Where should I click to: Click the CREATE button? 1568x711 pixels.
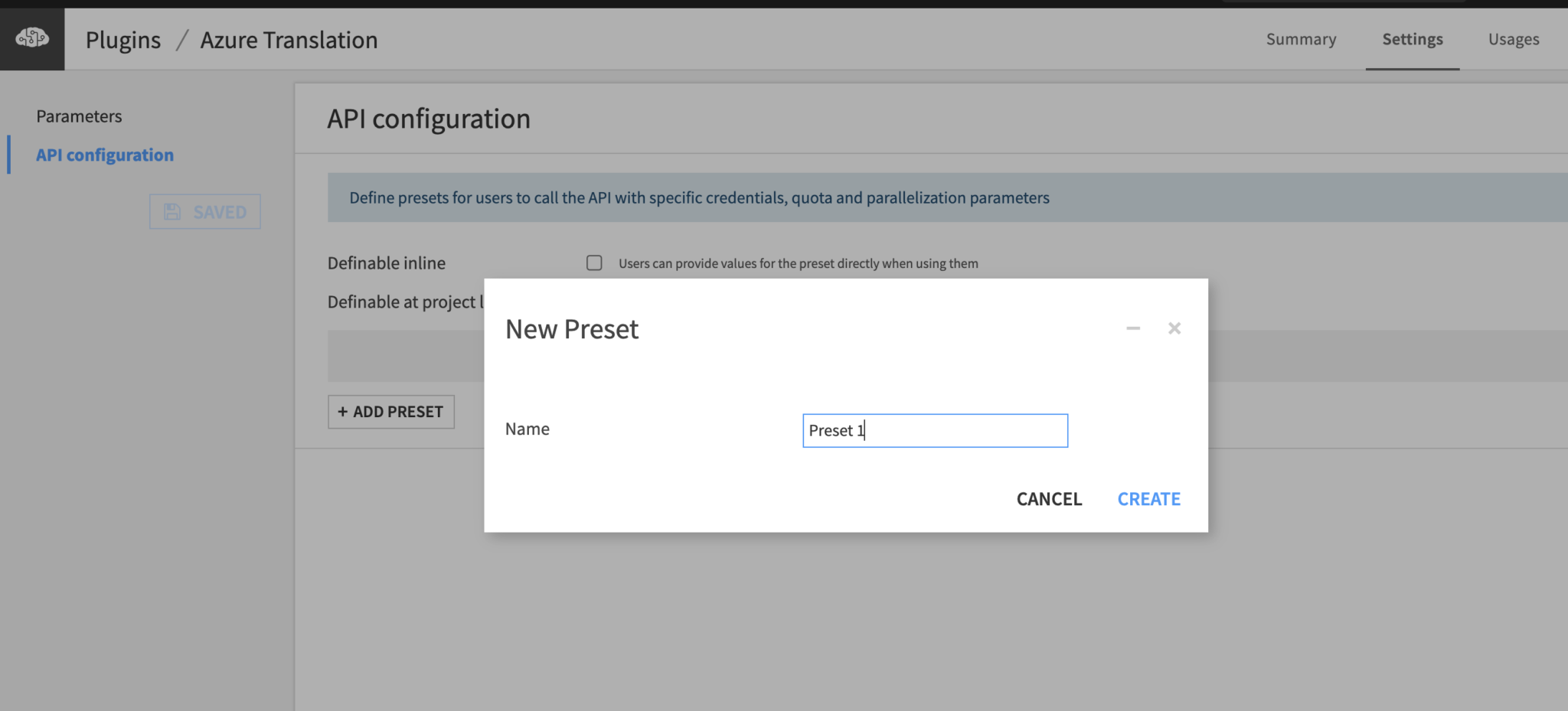(x=1148, y=498)
